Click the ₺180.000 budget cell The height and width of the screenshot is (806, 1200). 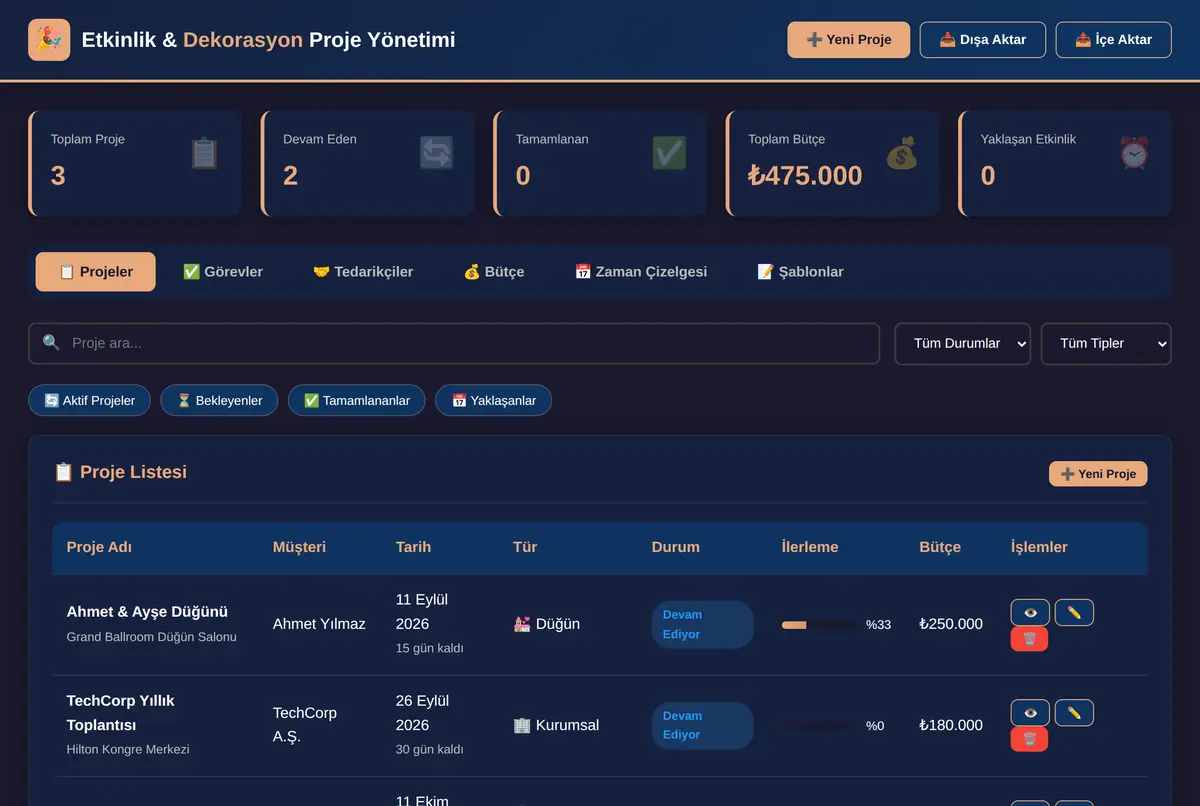pos(951,725)
